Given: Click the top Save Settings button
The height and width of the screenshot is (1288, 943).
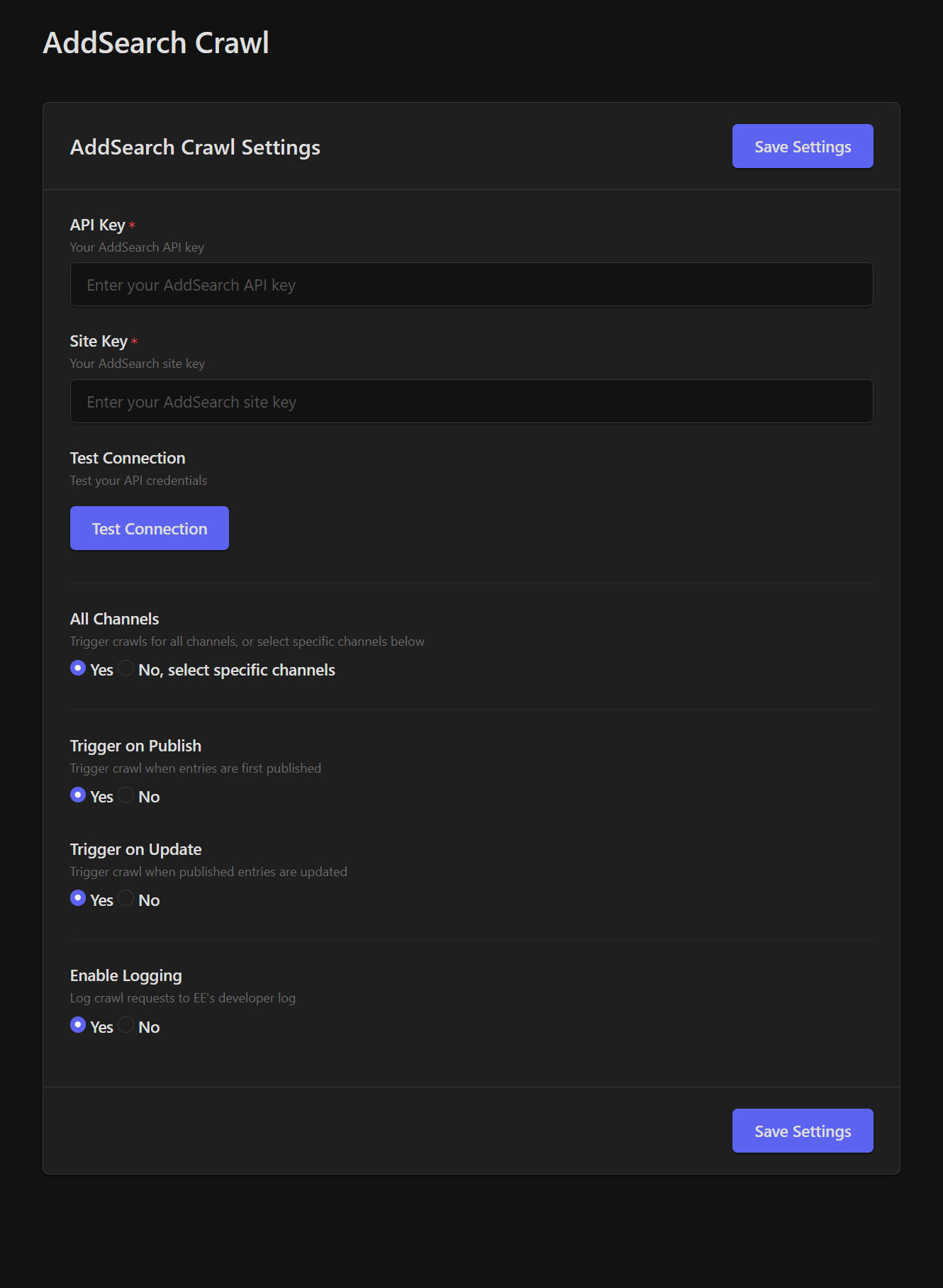Looking at the screenshot, I should click(802, 146).
